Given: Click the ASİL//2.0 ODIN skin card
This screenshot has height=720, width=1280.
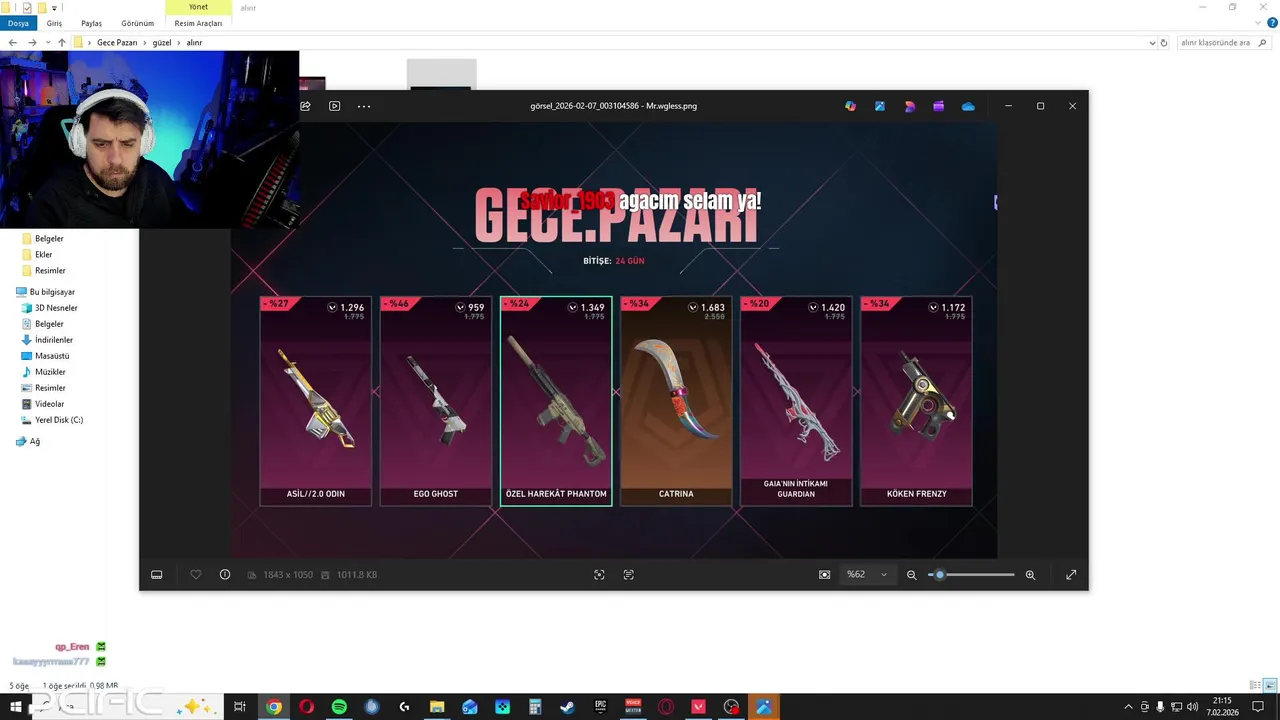Looking at the screenshot, I should (316, 401).
